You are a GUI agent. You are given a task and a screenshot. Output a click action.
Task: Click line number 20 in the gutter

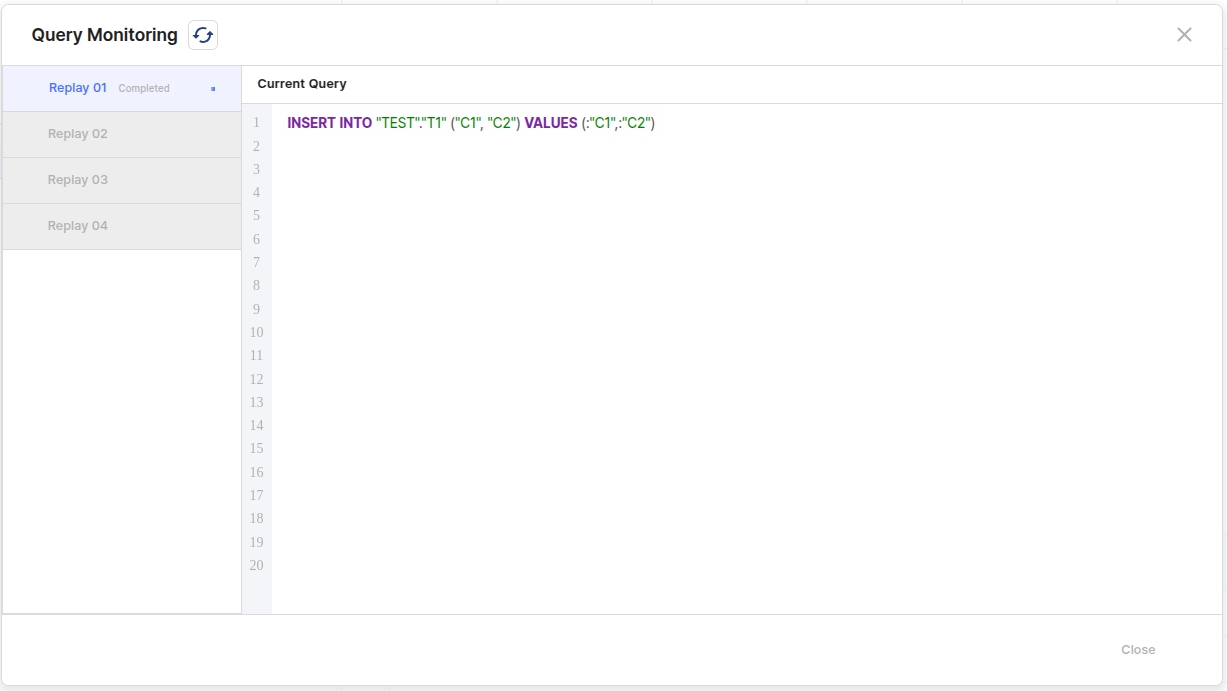(x=256, y=566)
